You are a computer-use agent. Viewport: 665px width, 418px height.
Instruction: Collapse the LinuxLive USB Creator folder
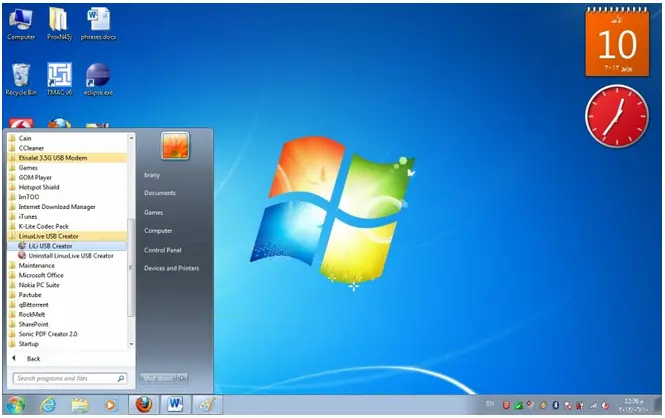tap(67, 236)
